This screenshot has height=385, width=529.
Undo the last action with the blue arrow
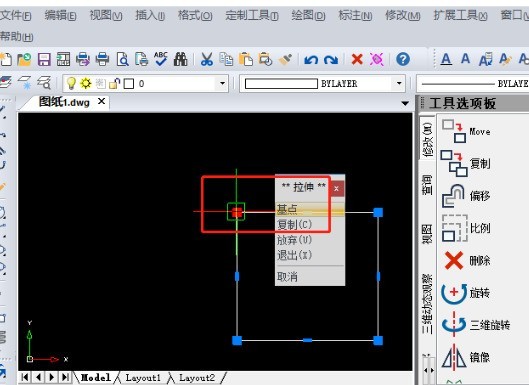pyautogui.click(x=311, y=60)
